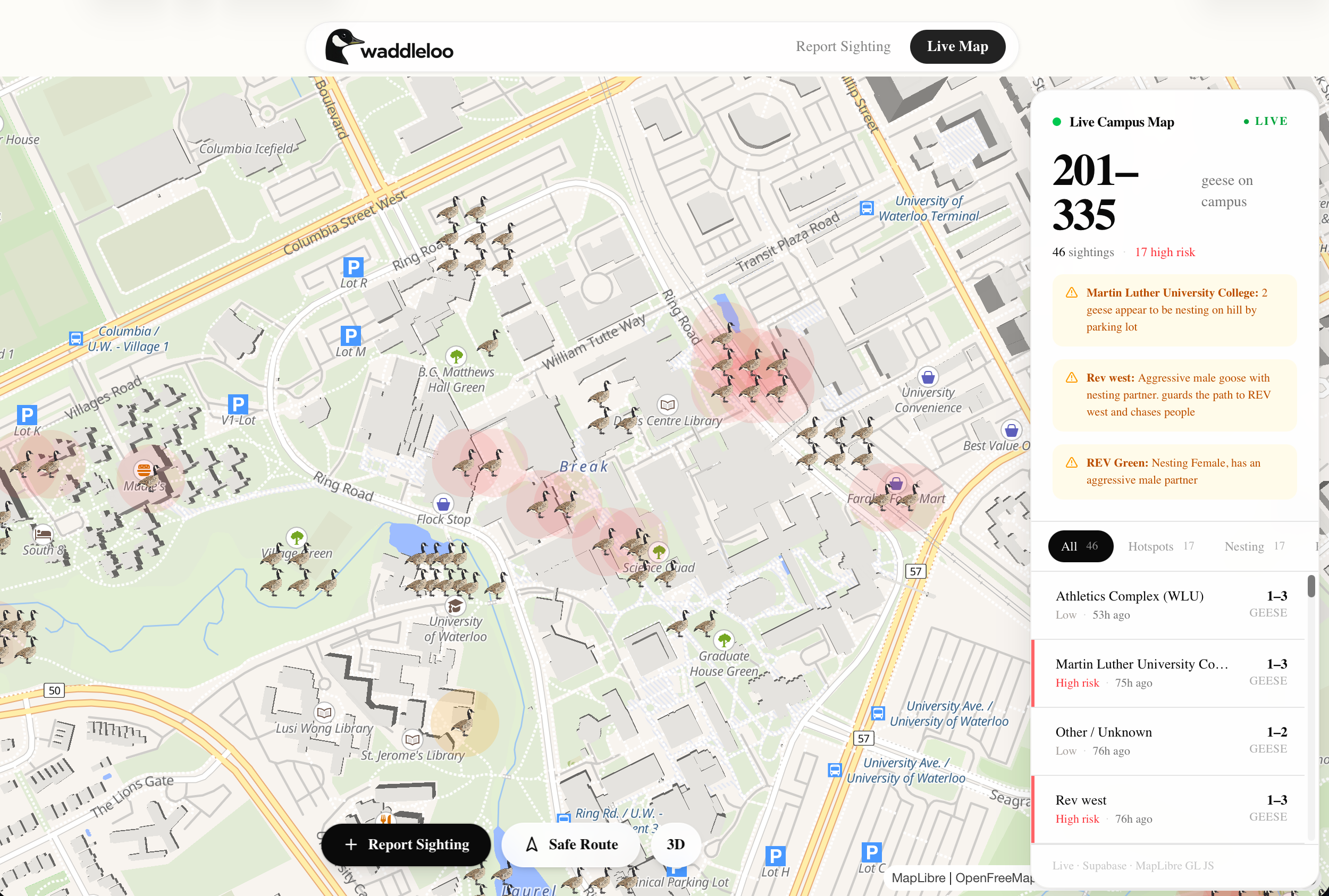Click the B.C. Matthews Hall Green tree icon
This screenshot has height=896, width=1329.
(x=456, y=356)
